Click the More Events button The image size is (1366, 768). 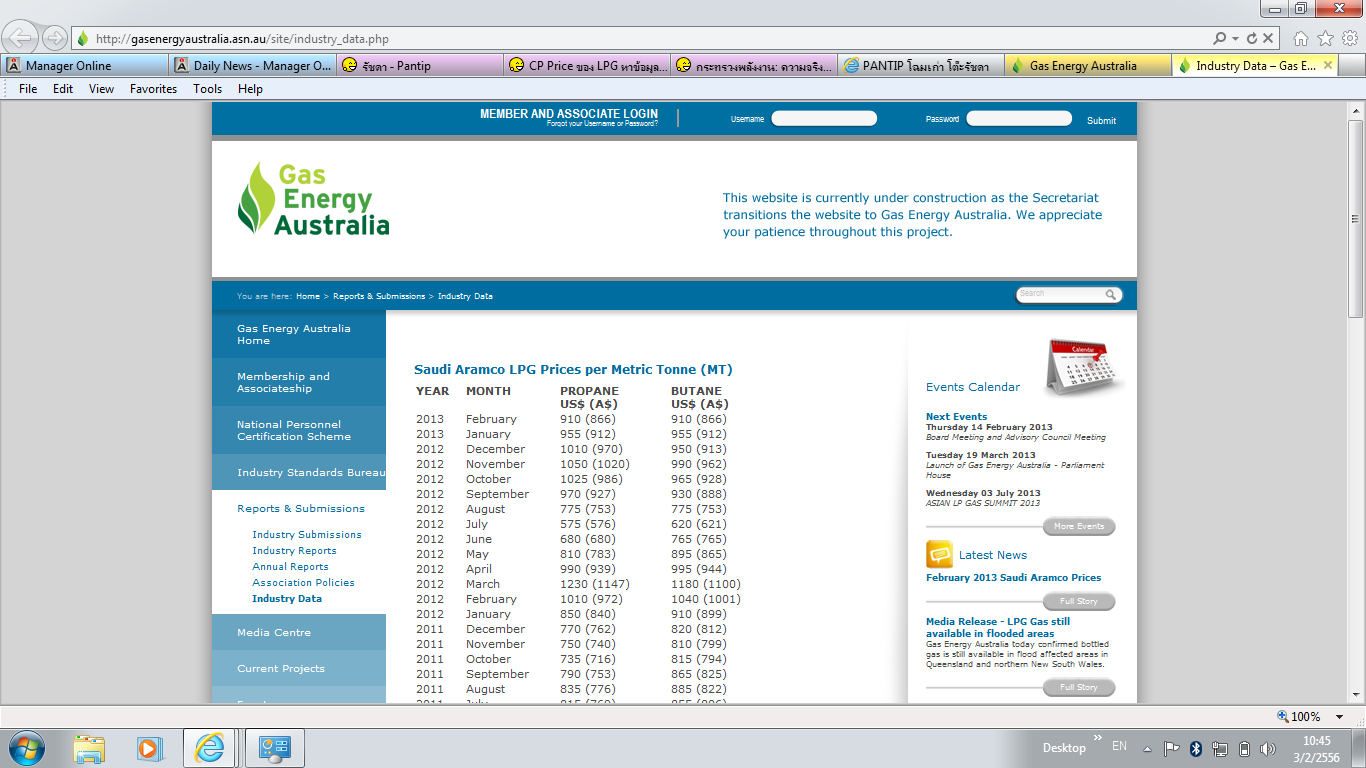coord(1079,526)
